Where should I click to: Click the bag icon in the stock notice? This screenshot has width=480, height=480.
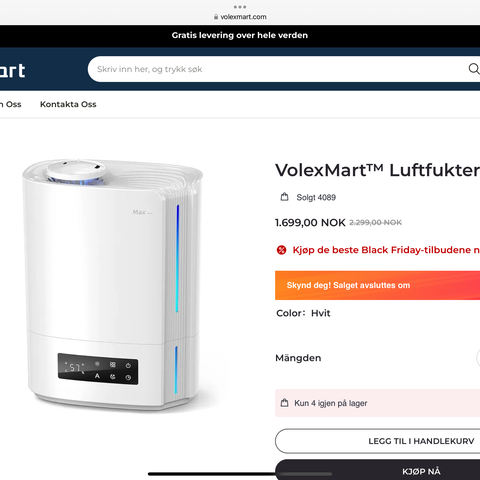284,403
